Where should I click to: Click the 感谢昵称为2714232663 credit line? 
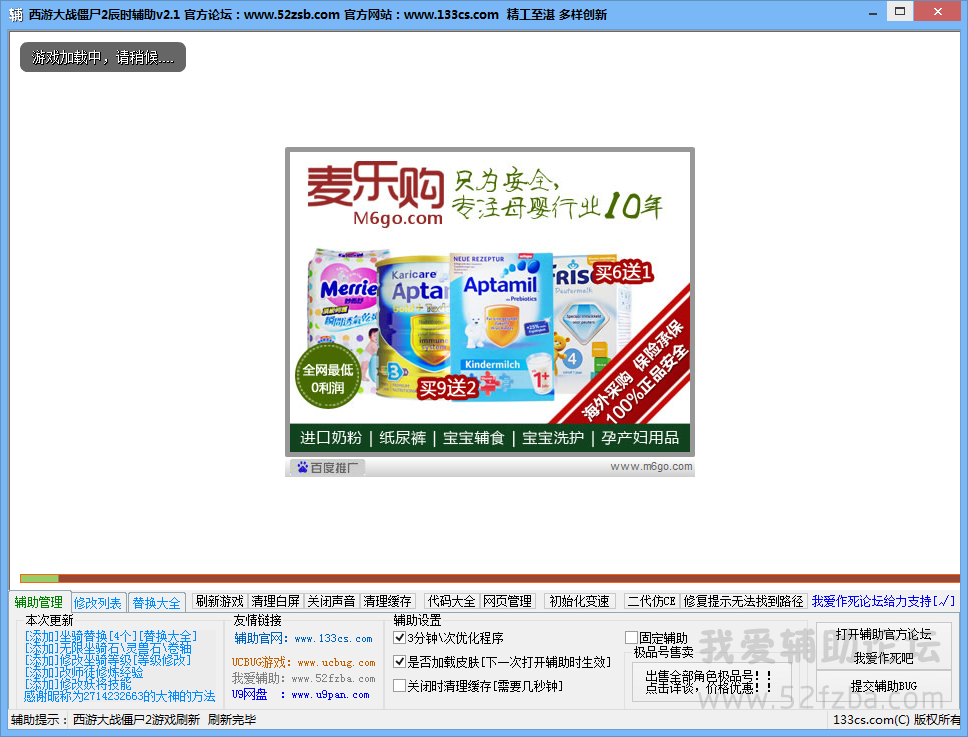click(x=119, y=696)
